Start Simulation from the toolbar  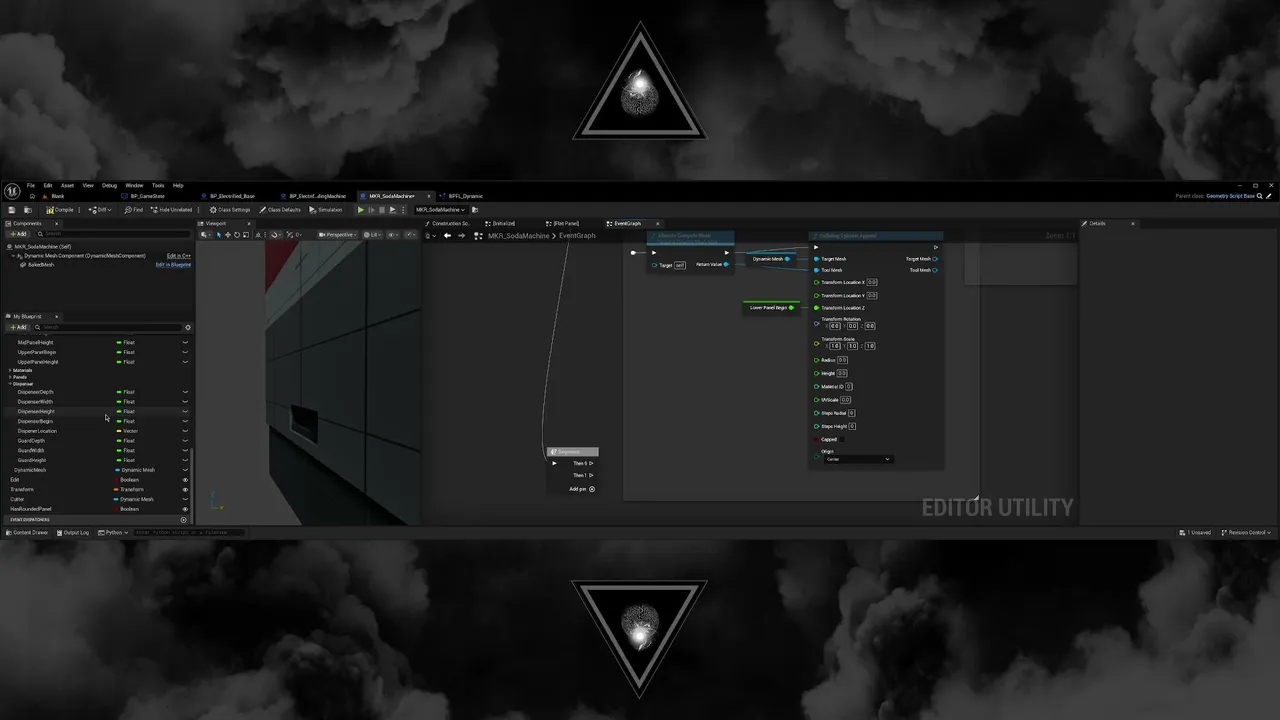pos(326,210)
